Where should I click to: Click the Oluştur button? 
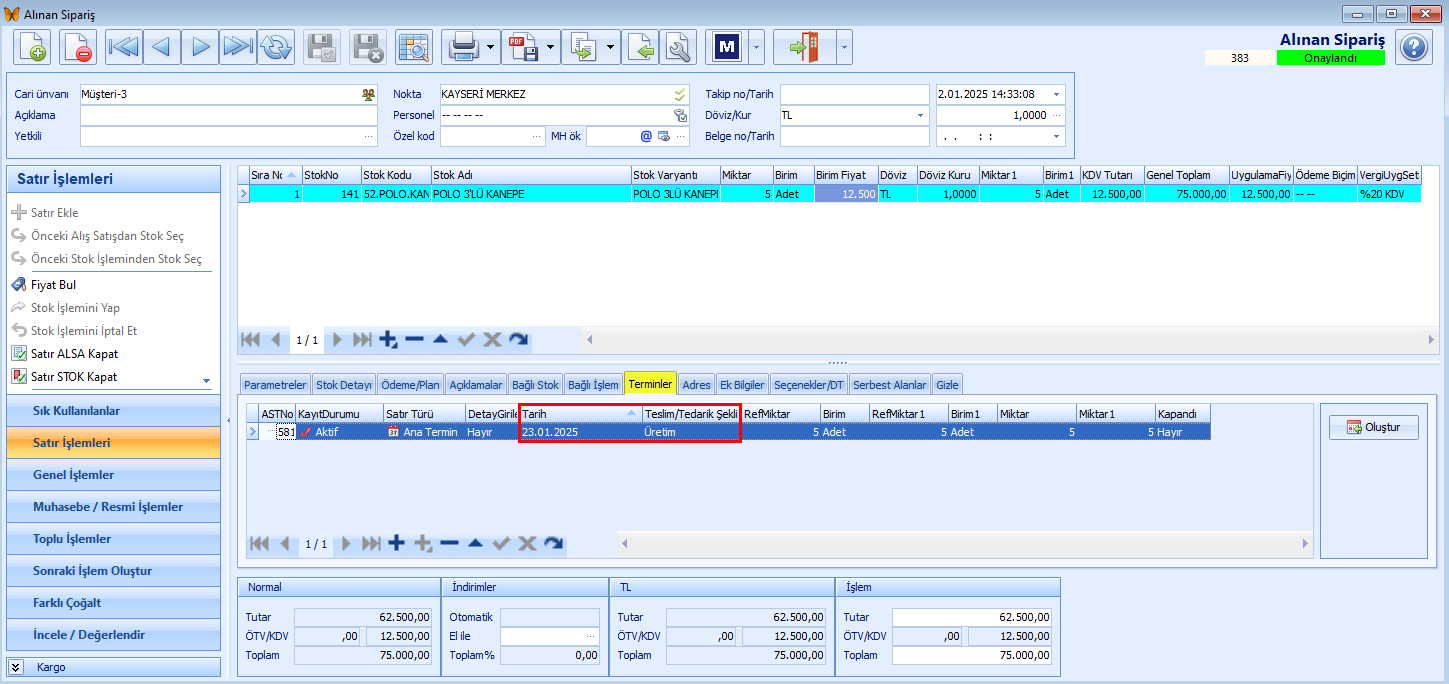click(1373, 427)
